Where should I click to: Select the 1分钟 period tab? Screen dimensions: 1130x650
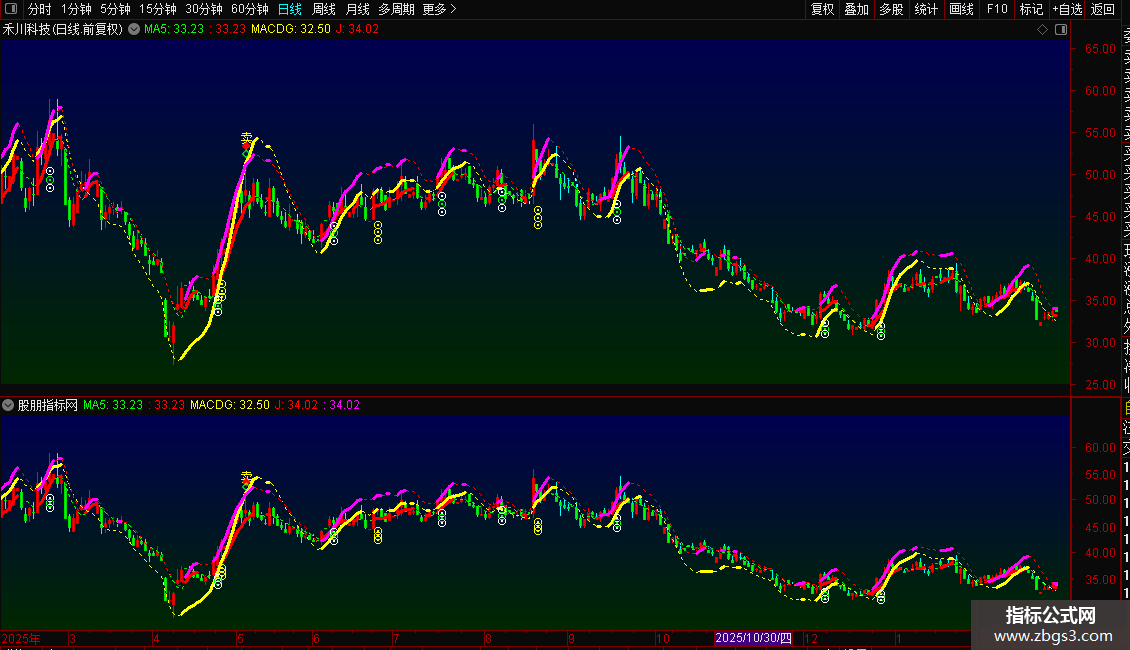tap(76, 9)
